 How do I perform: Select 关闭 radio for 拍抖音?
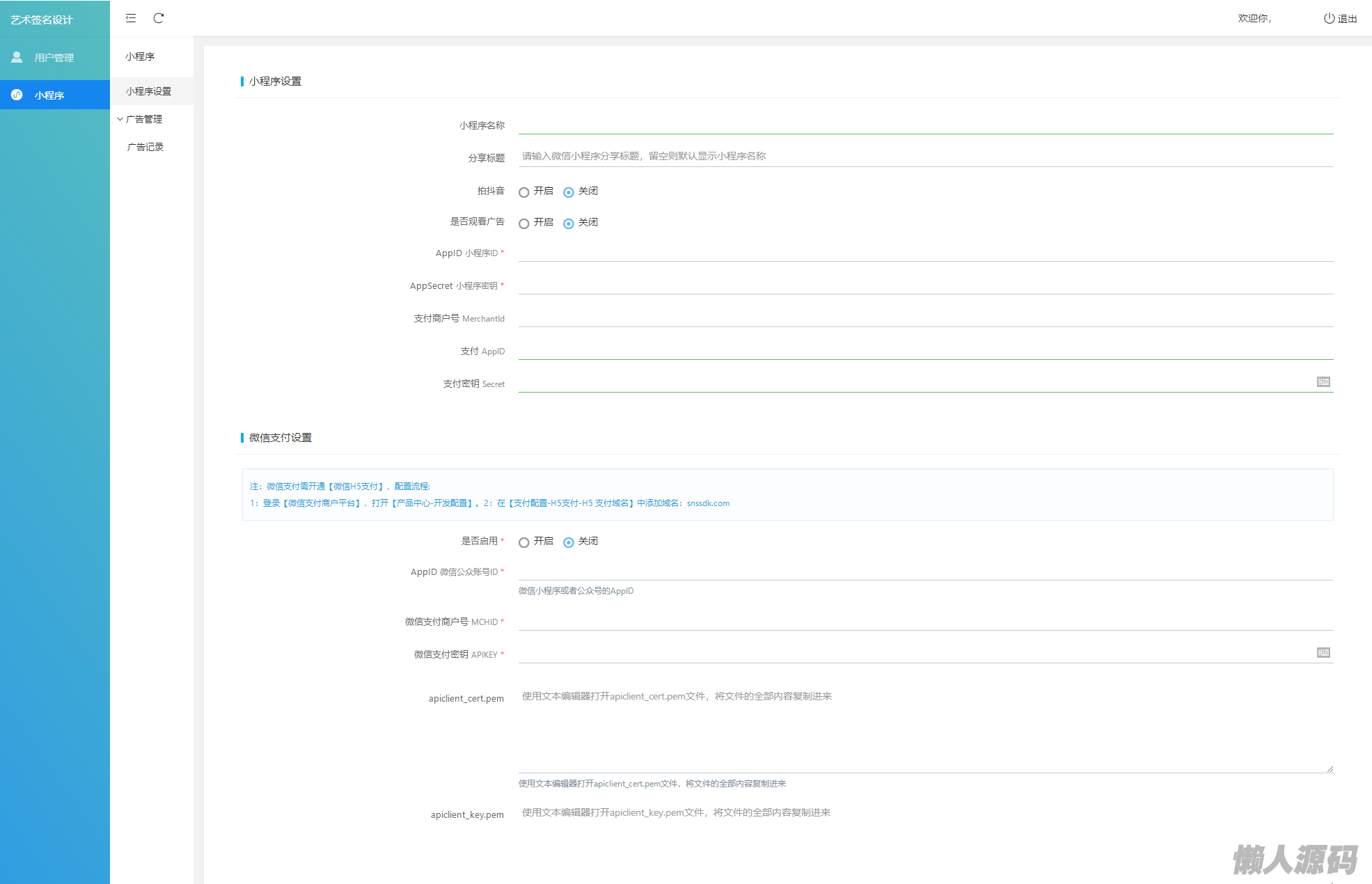click(x=569, y=192)
